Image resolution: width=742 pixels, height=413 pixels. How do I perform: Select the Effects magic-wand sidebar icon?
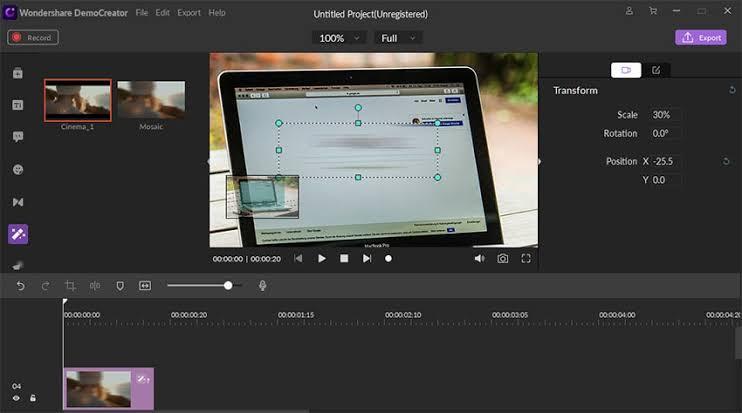tap(18, 234)
